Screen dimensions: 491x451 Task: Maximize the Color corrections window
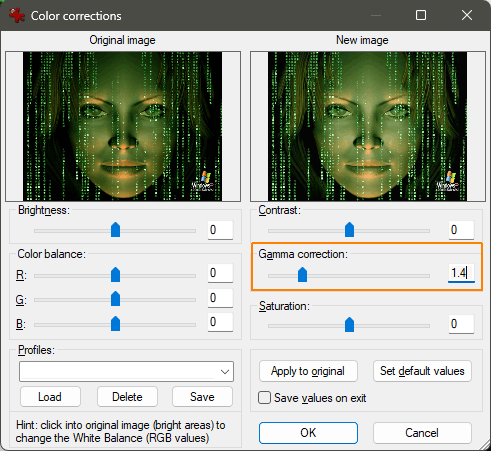tap(421, 15)
